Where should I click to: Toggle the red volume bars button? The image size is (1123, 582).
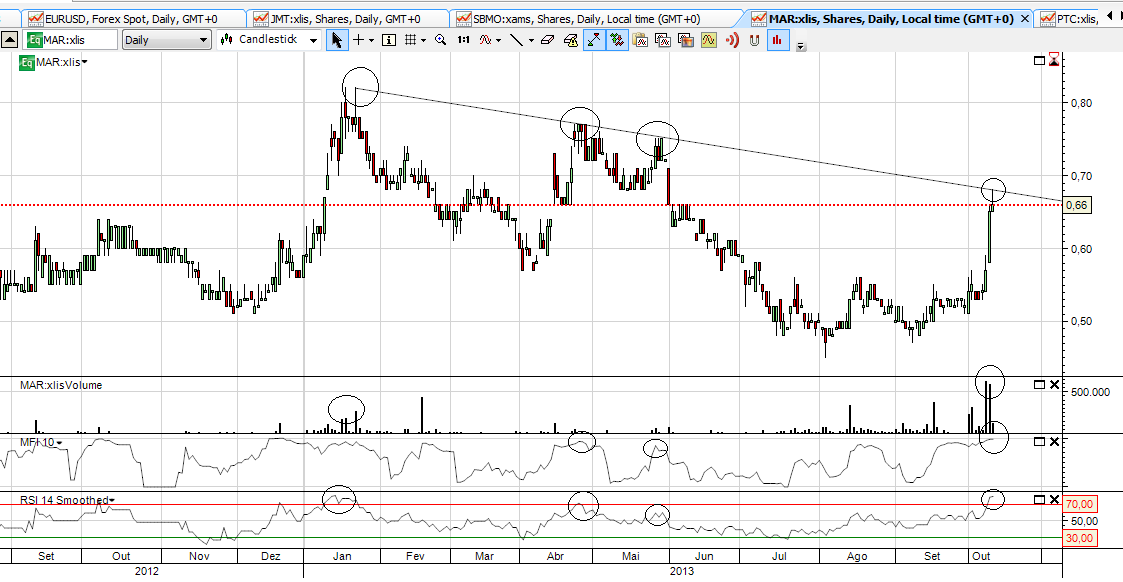tap(777, 39)
